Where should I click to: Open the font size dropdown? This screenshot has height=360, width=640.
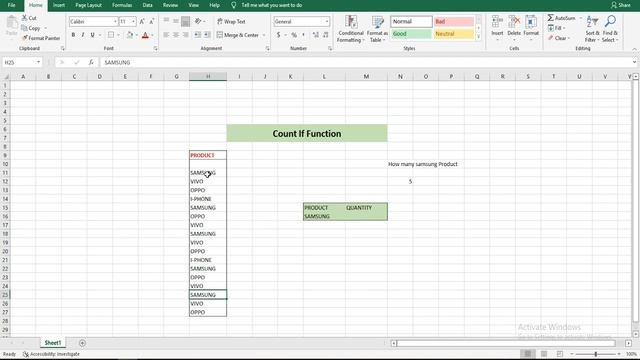point(133,21)
